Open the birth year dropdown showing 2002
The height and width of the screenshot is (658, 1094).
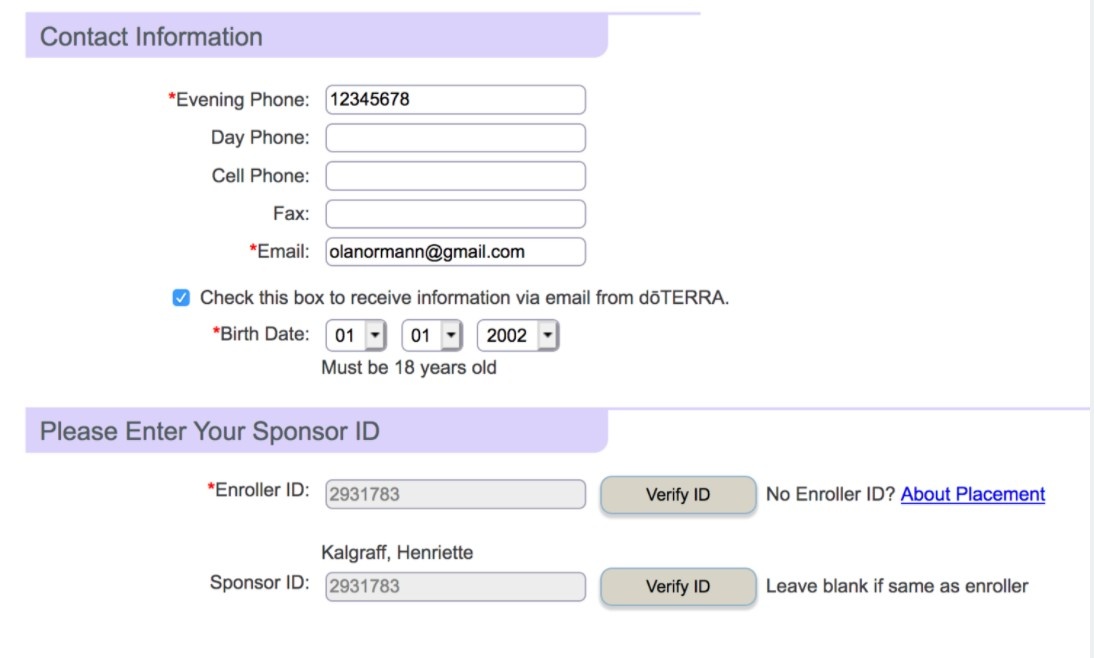click(517, 336)
